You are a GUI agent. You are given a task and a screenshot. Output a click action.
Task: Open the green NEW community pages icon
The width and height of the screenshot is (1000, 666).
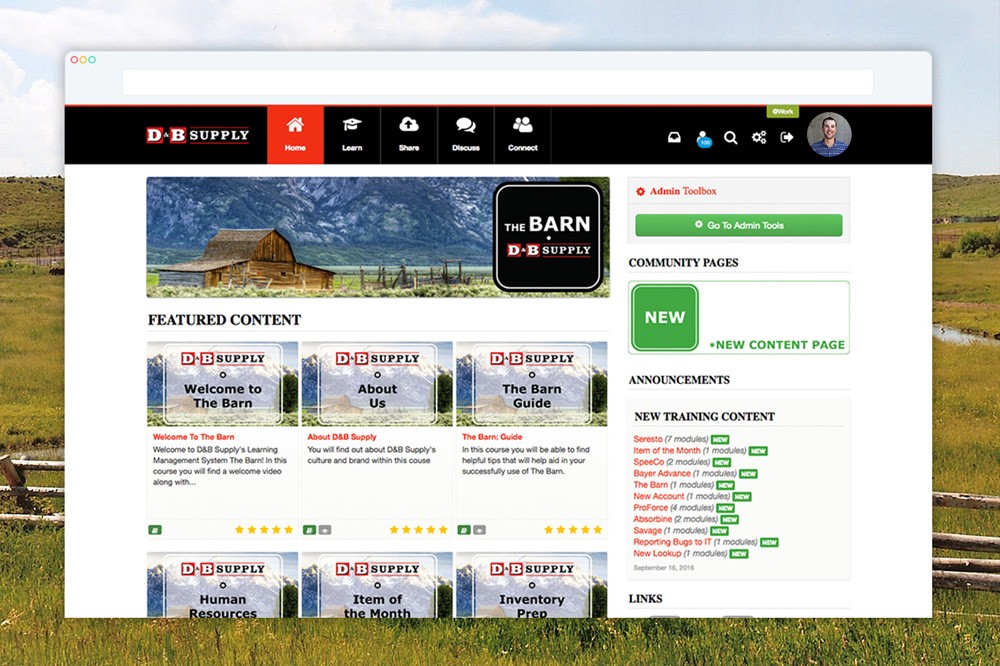pyautogui.click(x=665, y=317)
